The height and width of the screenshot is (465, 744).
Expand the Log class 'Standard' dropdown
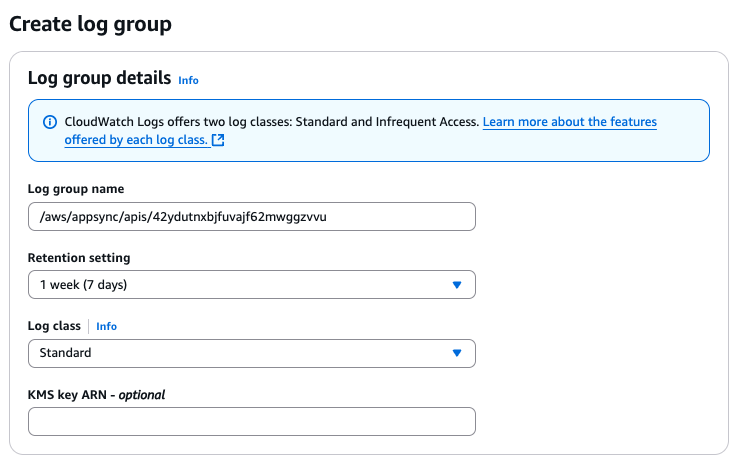250,353
